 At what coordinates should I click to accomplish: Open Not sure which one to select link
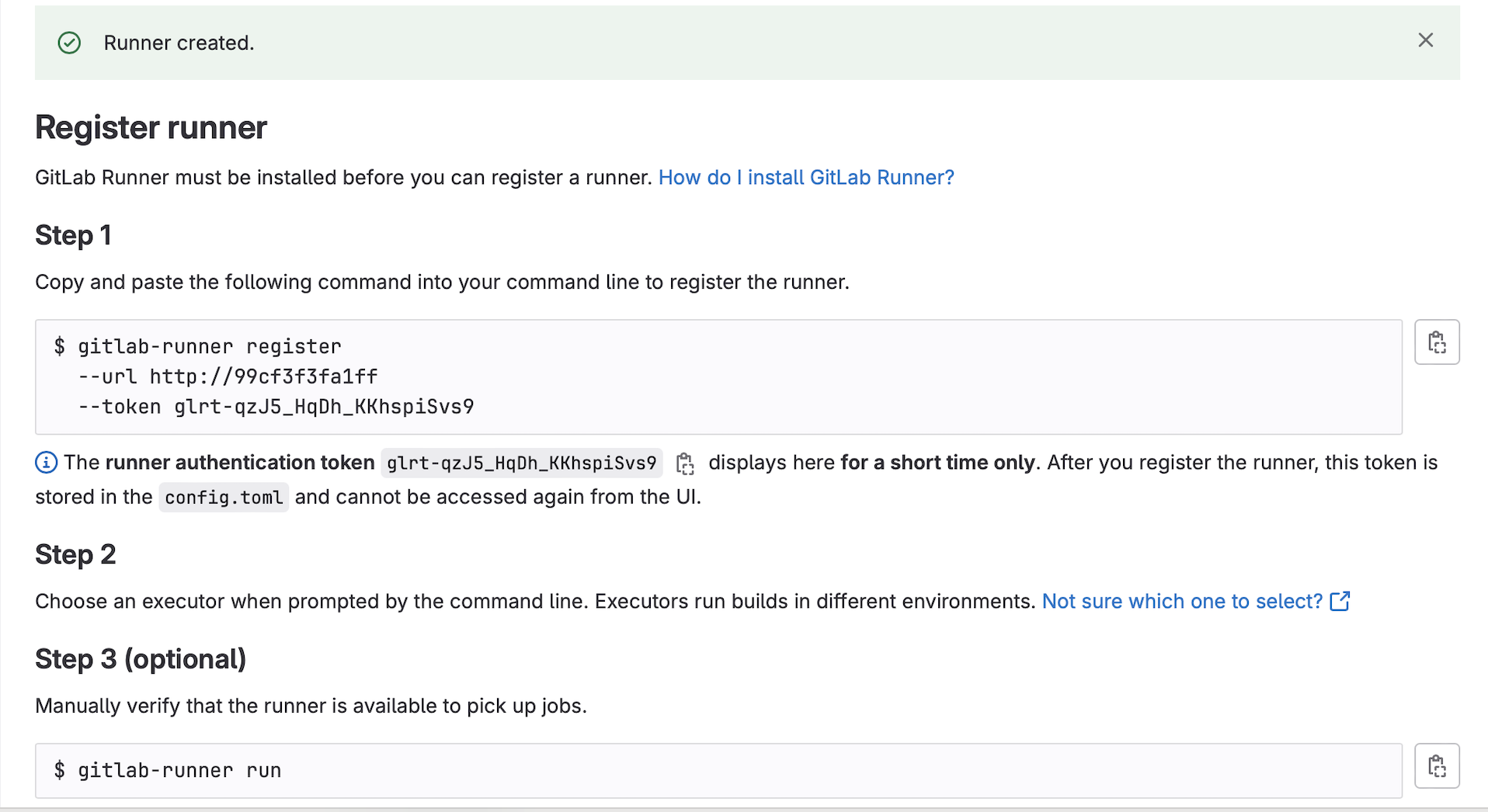tap(1182, 602)
